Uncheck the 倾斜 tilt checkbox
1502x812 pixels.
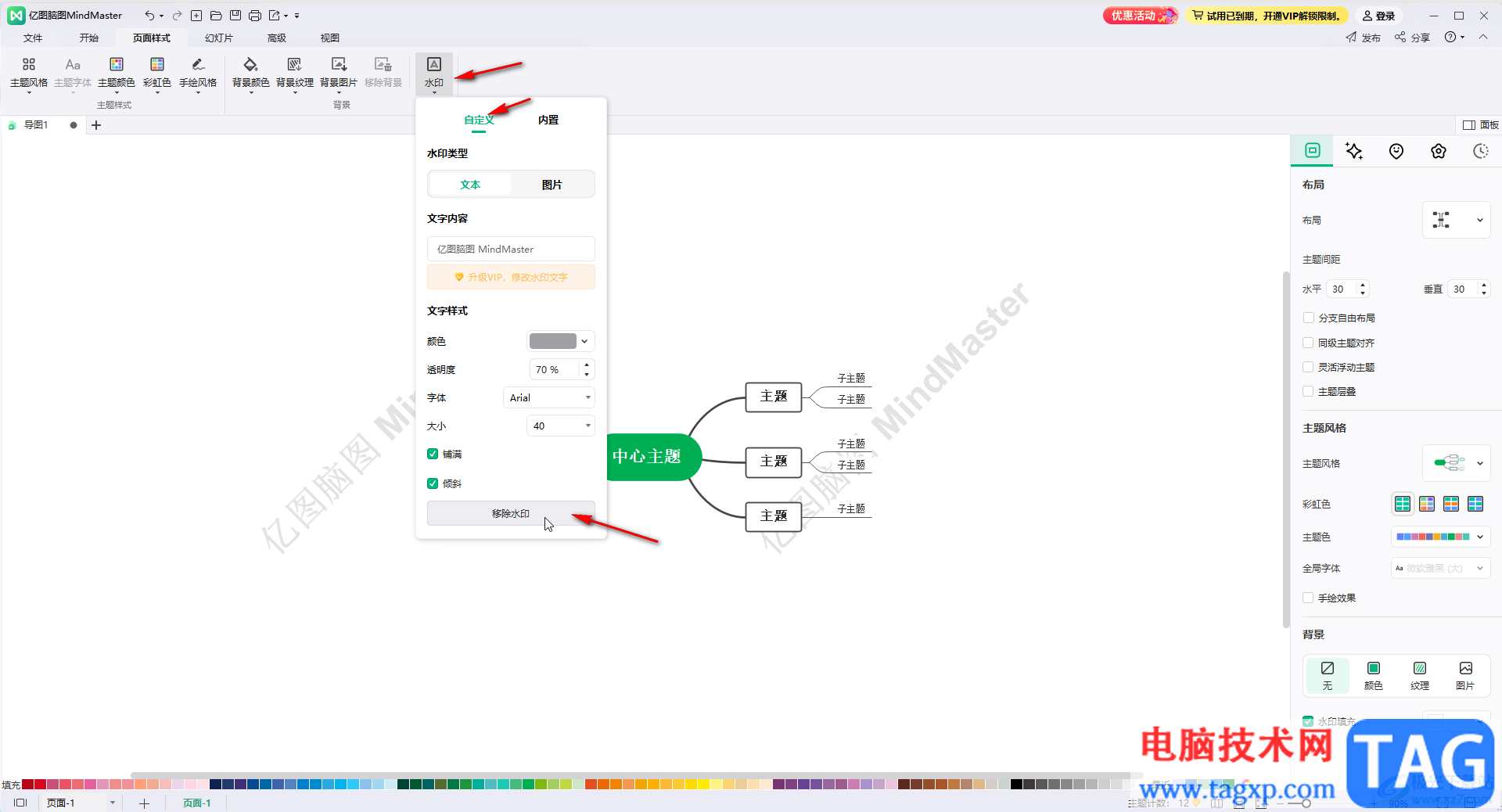point(433,483)
